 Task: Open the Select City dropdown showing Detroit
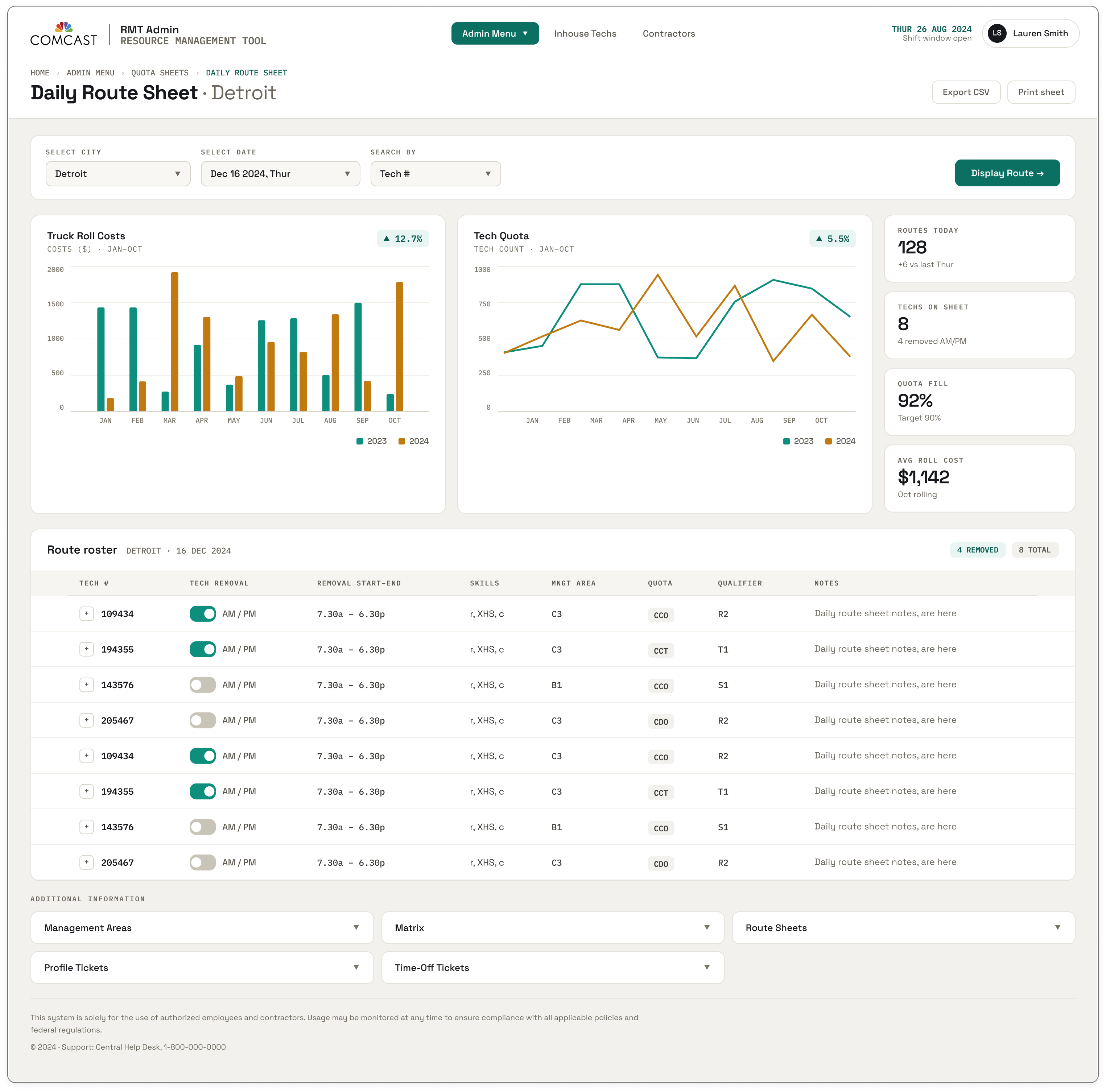click(118, 173)
